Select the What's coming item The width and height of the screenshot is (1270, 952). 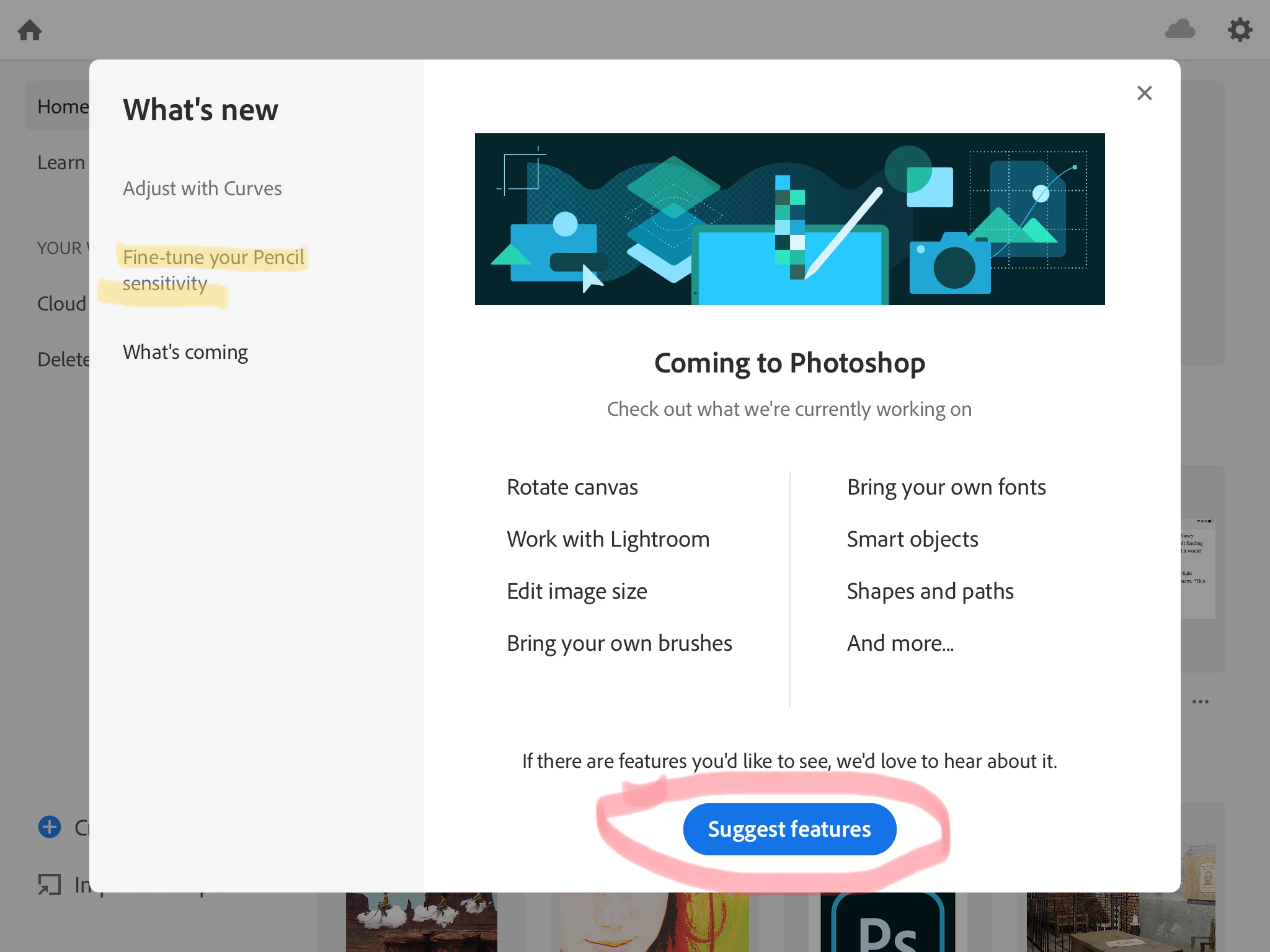pyautogui.click(x=185, y=352)
